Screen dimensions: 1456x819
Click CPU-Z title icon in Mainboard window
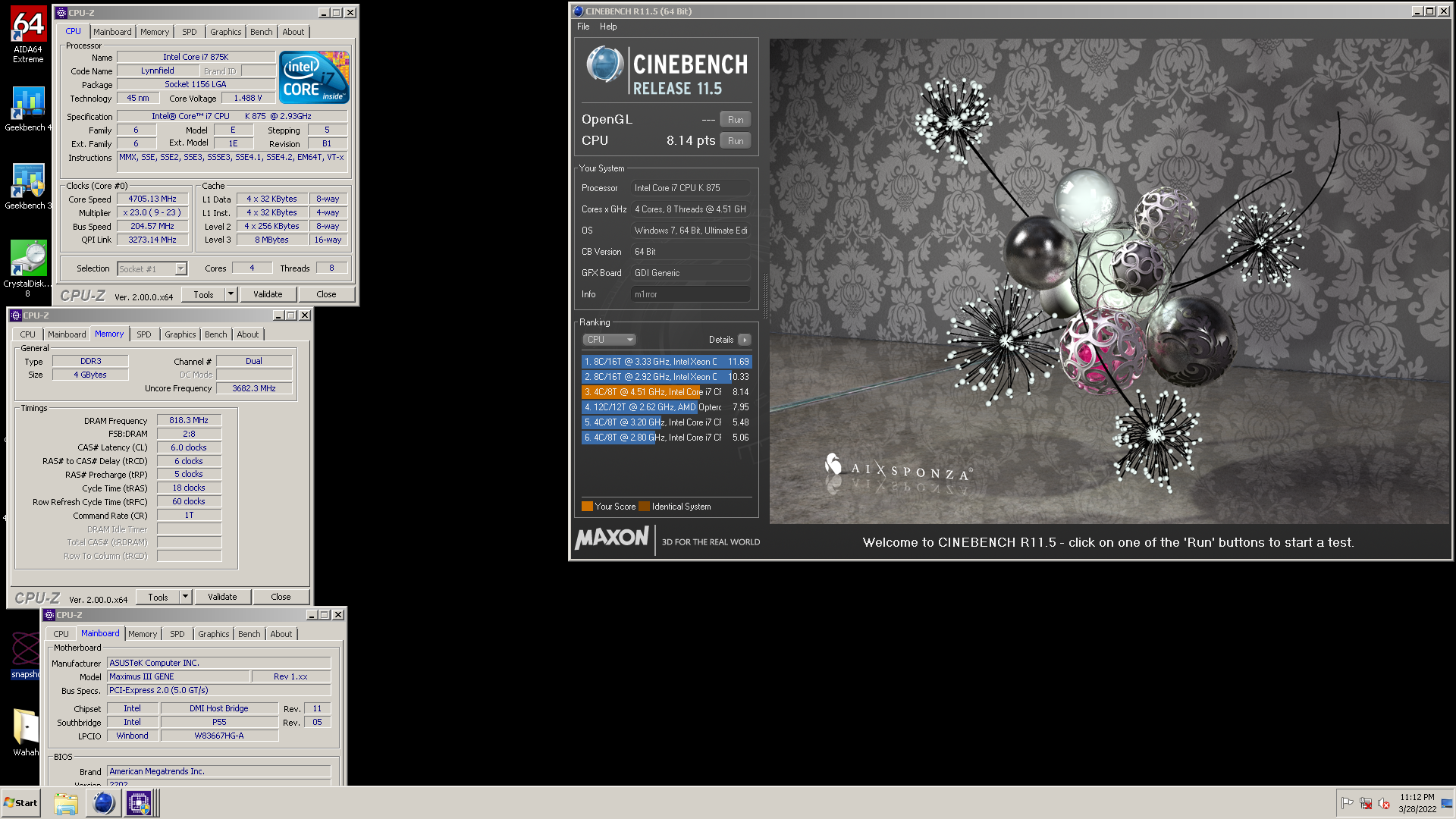tap(49, 615)
